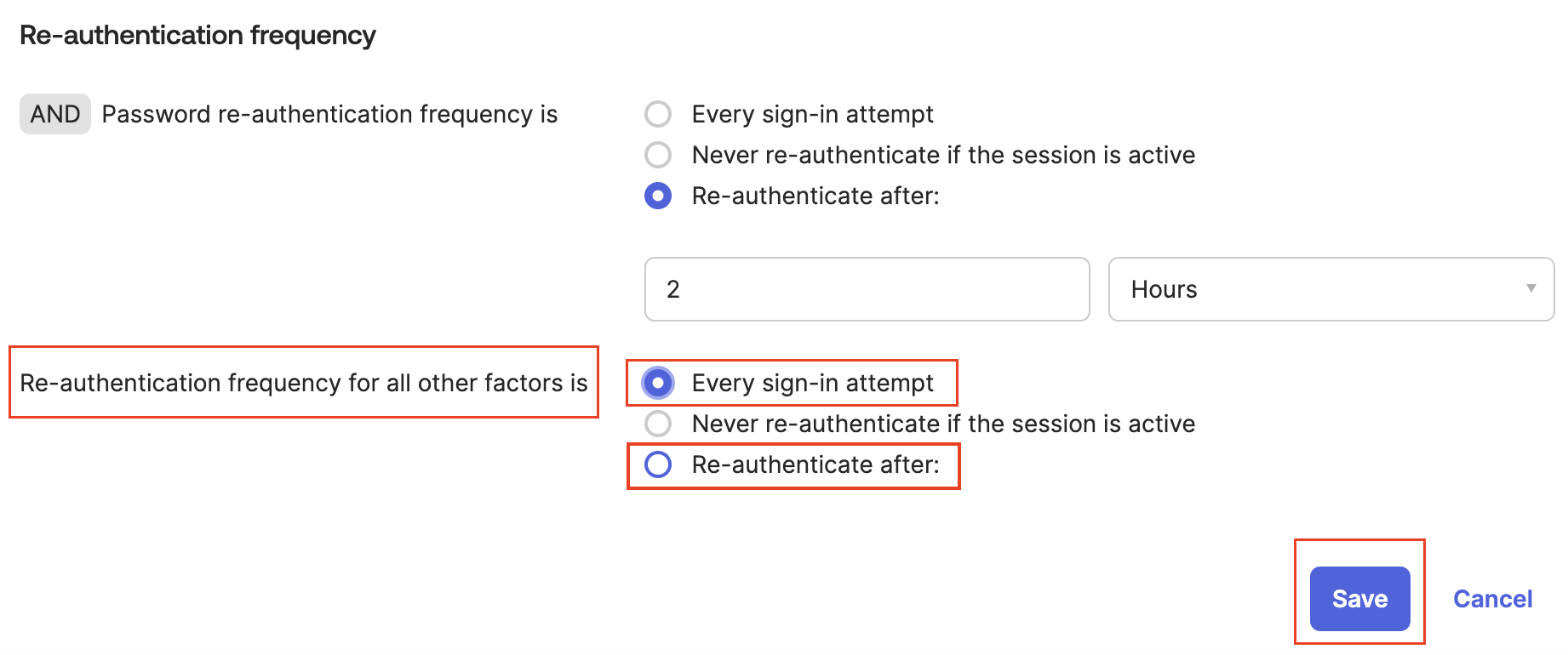
Task: Enable "Every sign-in attempt" for all other factors
Action: click(x=657, y=384)
